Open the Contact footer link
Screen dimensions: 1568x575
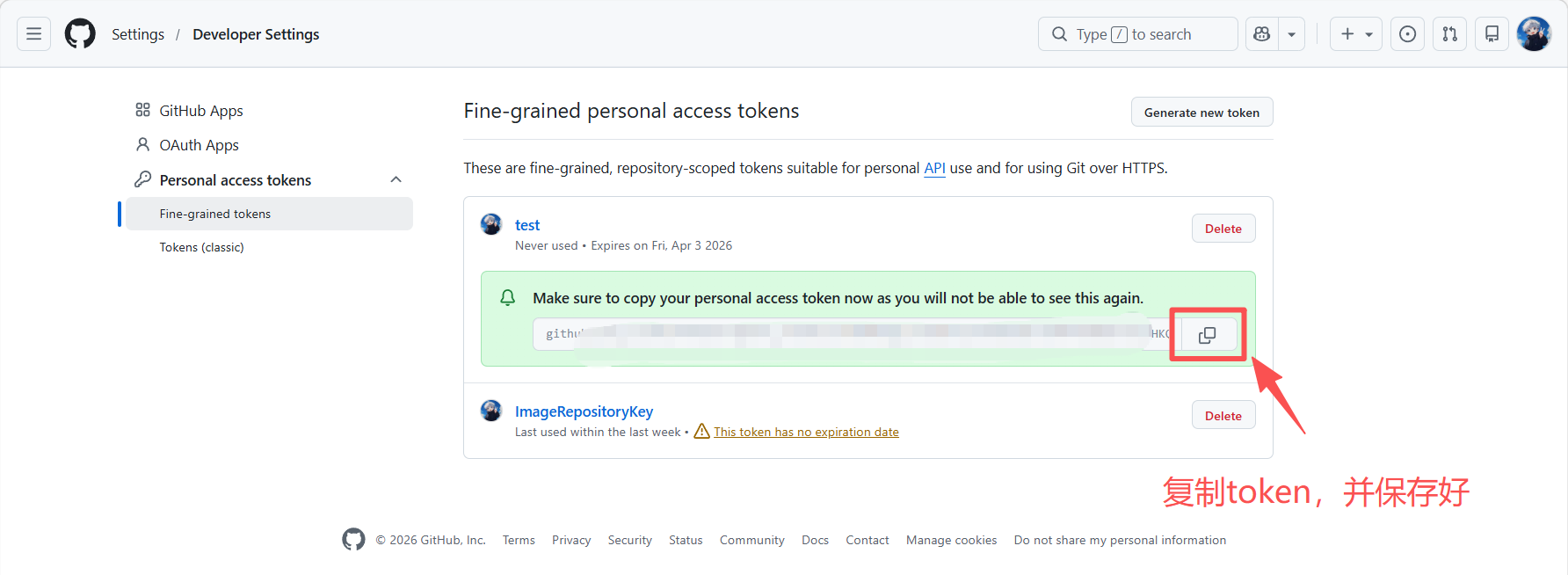pyautogui.click(x=867, y=540)
